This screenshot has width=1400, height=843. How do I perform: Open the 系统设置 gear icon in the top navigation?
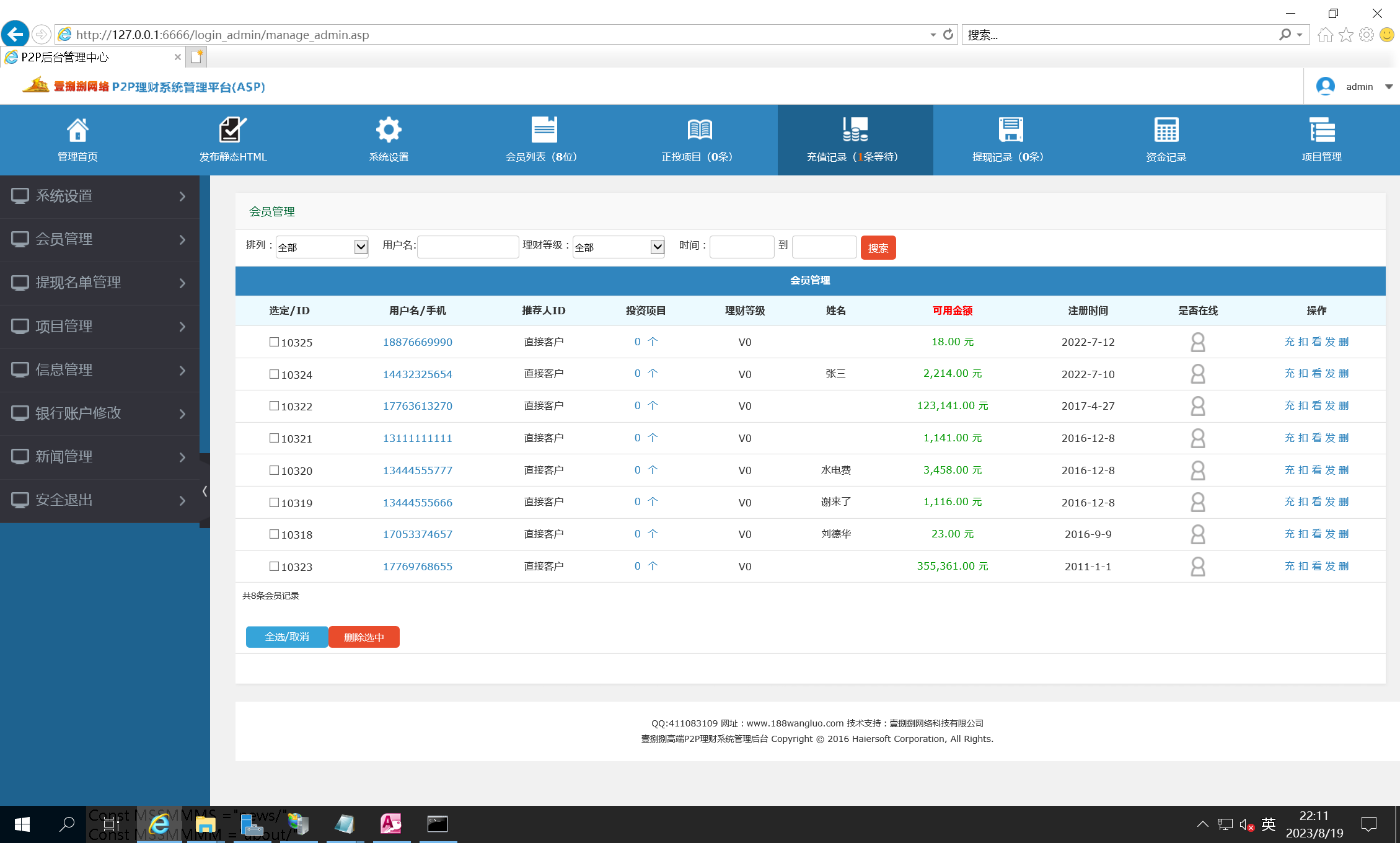point(389,130)
